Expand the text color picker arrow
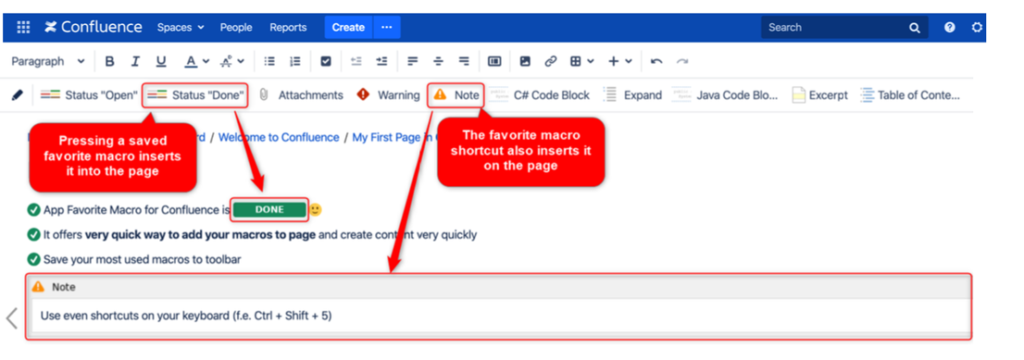This screenshot has height=360, width=1024. pyautogui.click(x=206, y=61)
